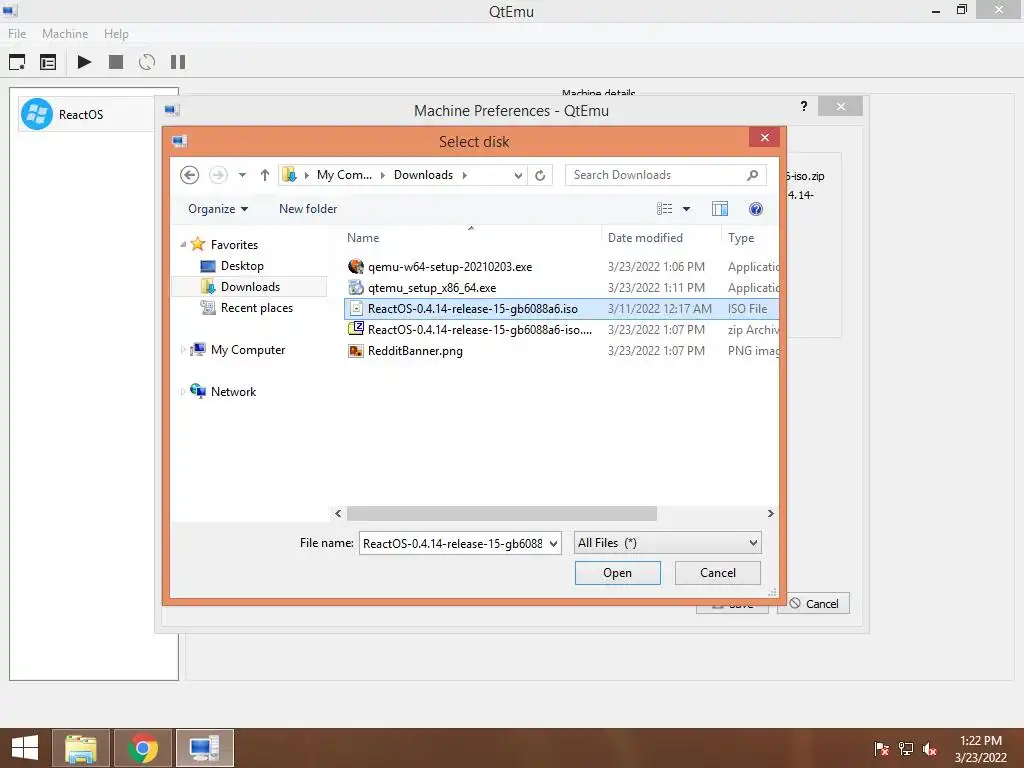Open the Organize dropdown menu
The image size is (1024, 768).
coord(218,209)
